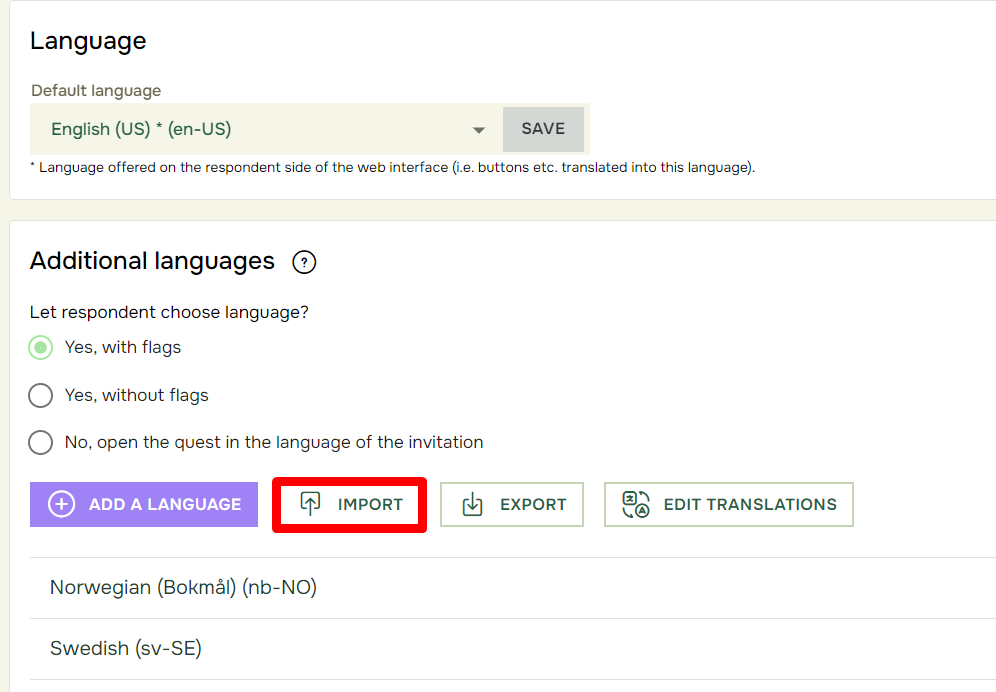Screen dimensions: 996x692
Task: Select the Norwegian (Bokmål) language row
Action: [513, 588]
